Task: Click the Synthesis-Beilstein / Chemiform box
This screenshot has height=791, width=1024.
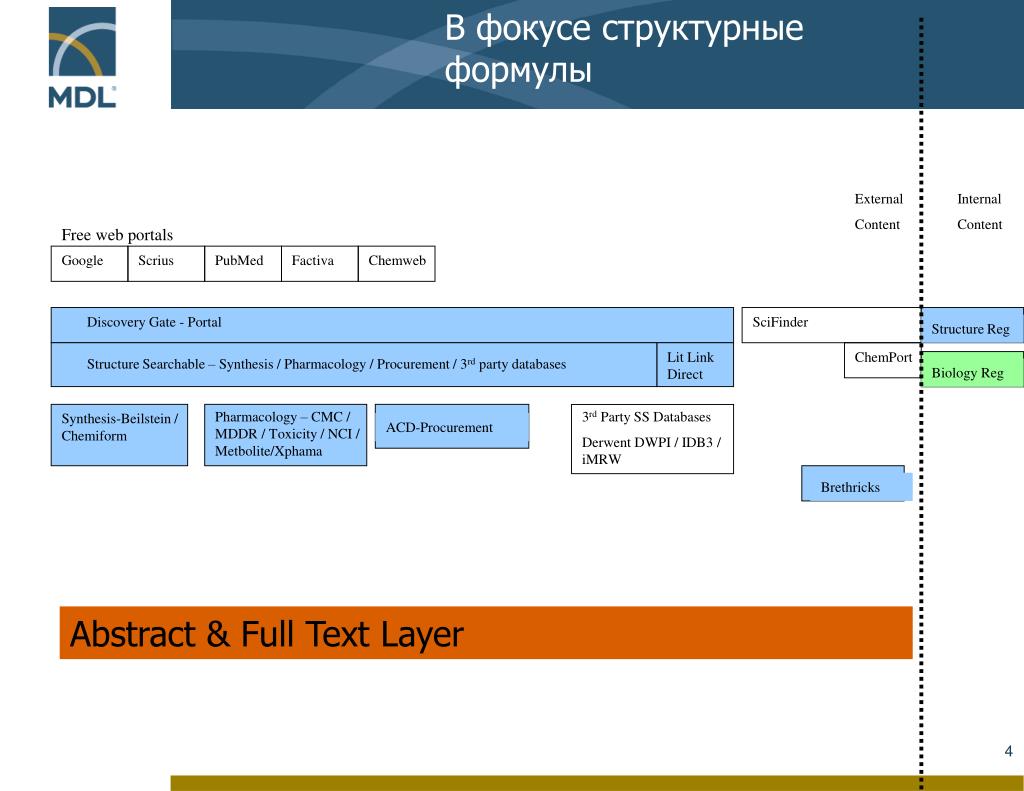Action: (x=120, y=435)
